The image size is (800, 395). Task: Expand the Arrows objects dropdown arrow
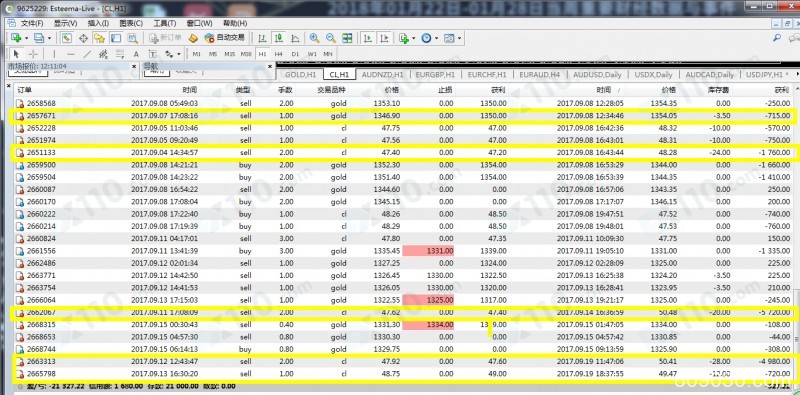coord(179,54)
